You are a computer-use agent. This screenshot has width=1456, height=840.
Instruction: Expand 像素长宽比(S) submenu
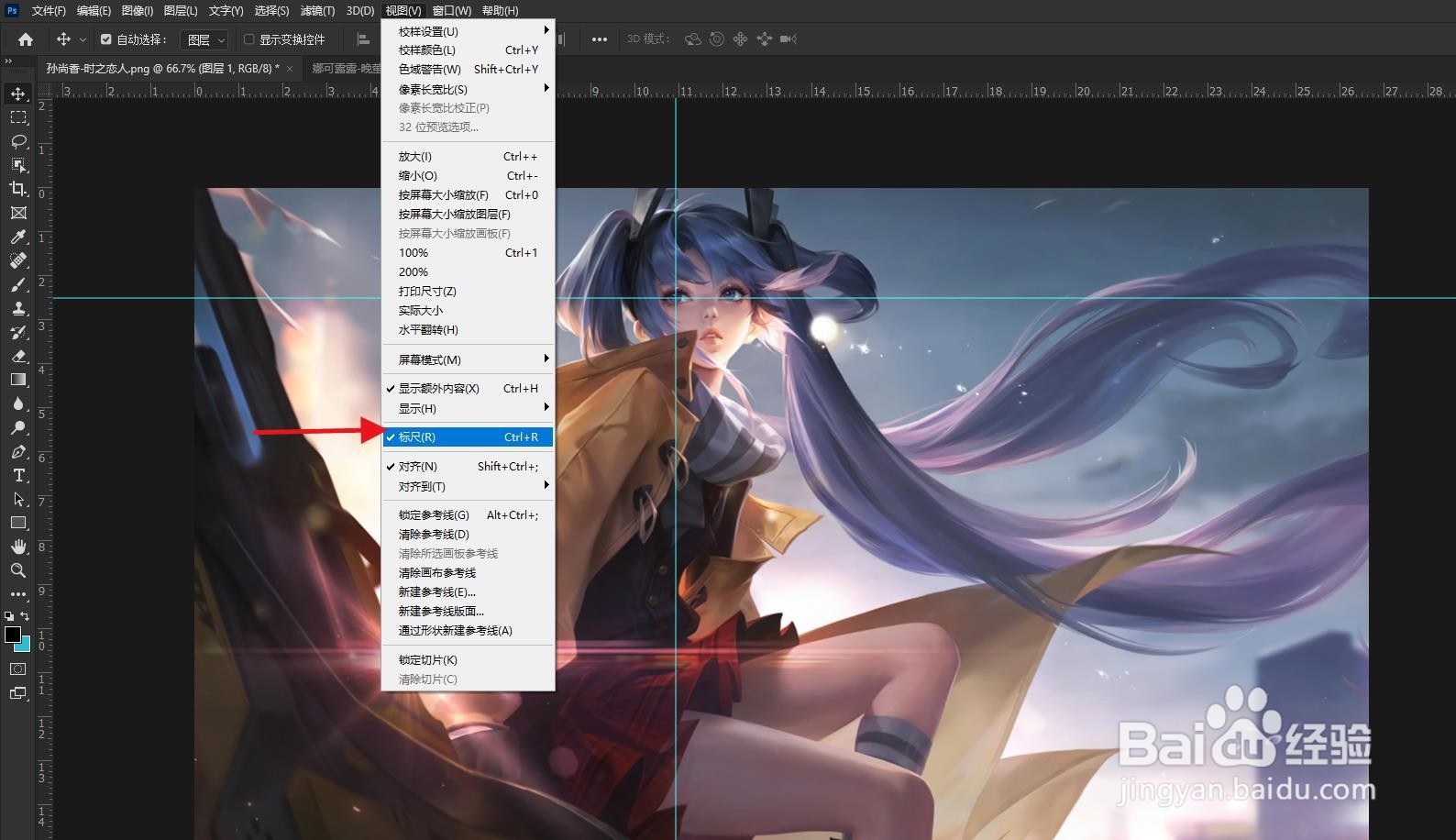point(468,89)
